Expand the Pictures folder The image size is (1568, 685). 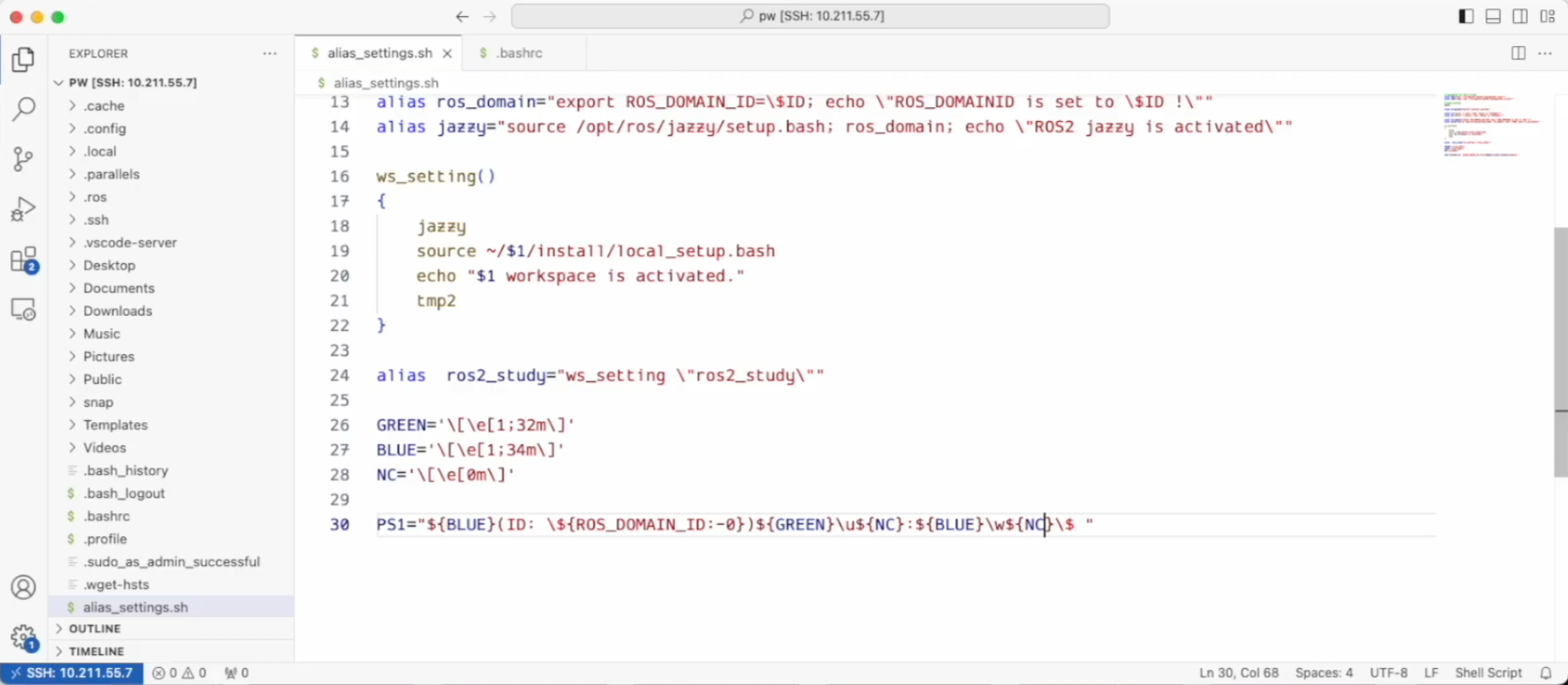[171, 357]
